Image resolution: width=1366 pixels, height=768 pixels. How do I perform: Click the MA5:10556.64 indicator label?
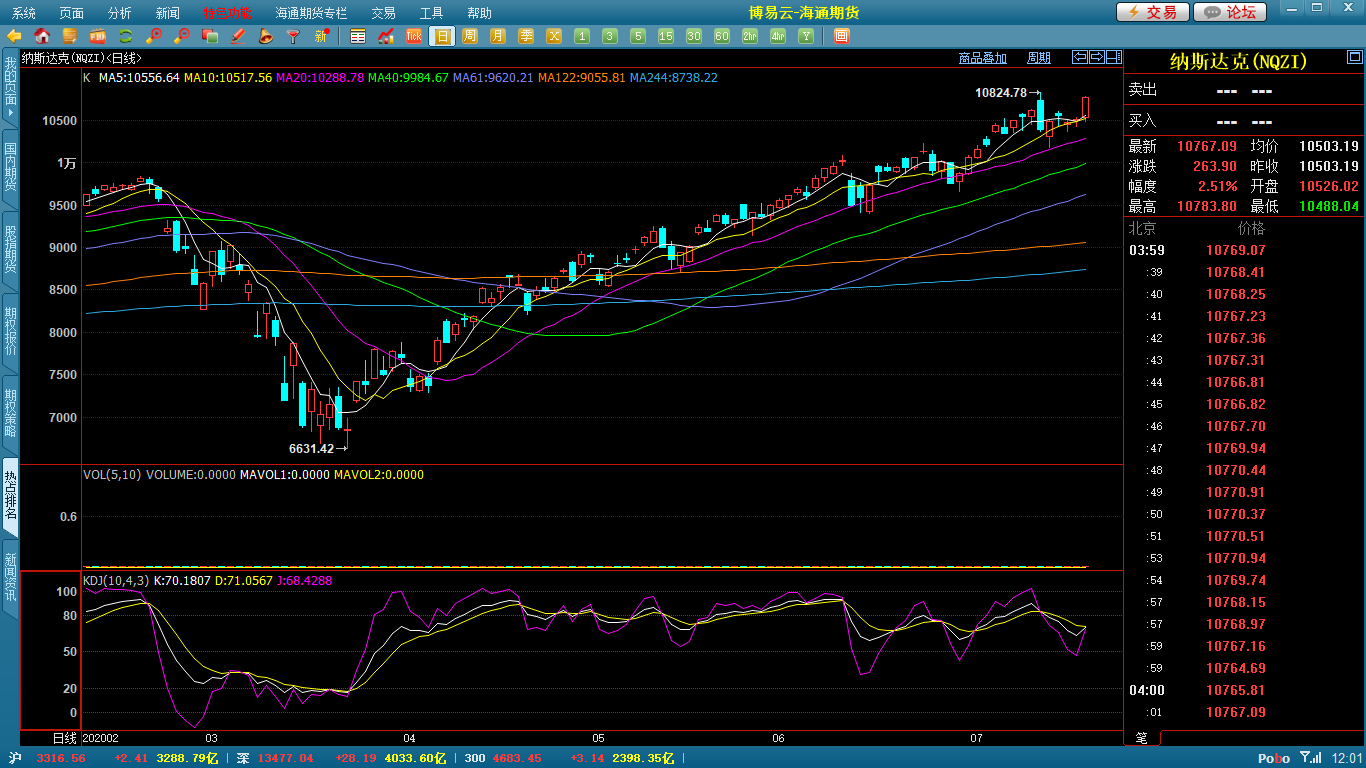click(139, 77)
